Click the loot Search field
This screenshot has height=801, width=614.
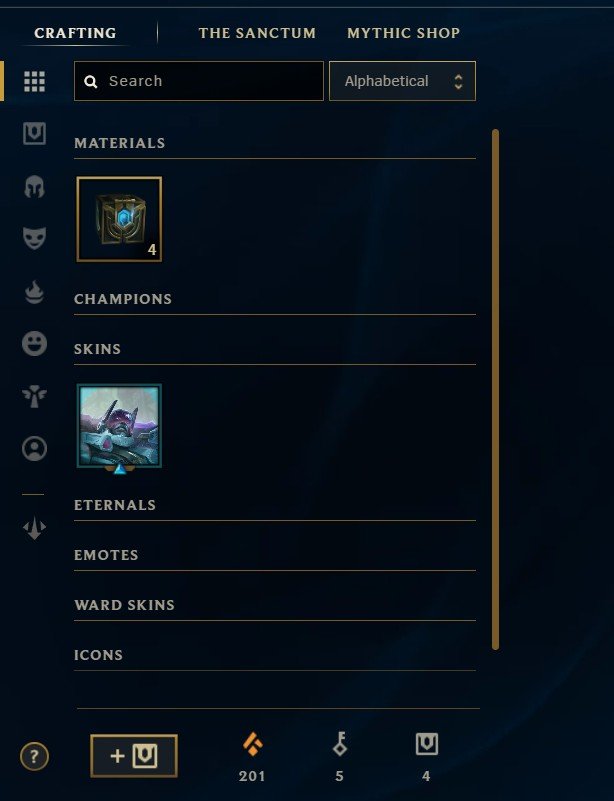click(199, 81)
